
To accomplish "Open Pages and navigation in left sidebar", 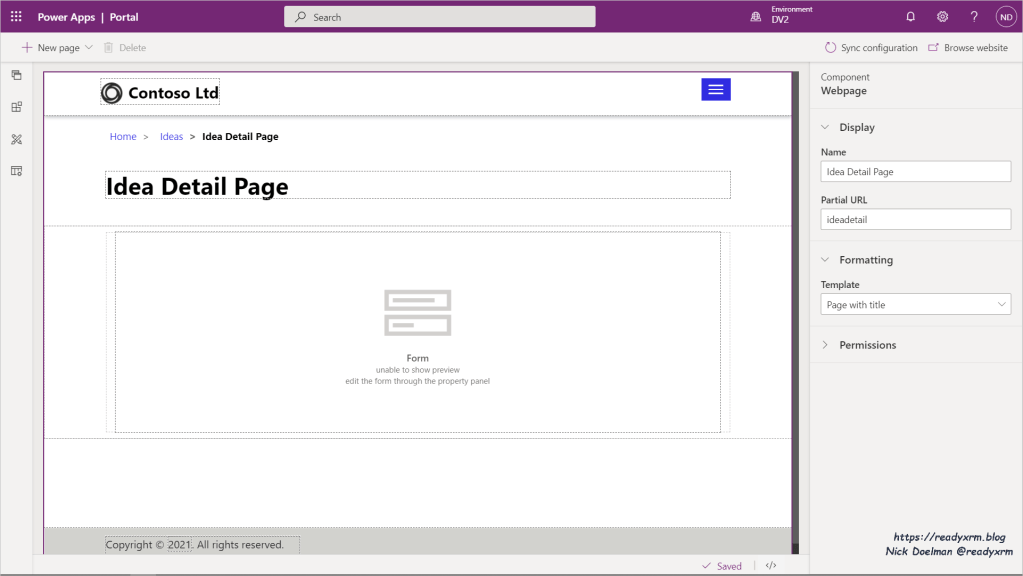I will (16, 76).
